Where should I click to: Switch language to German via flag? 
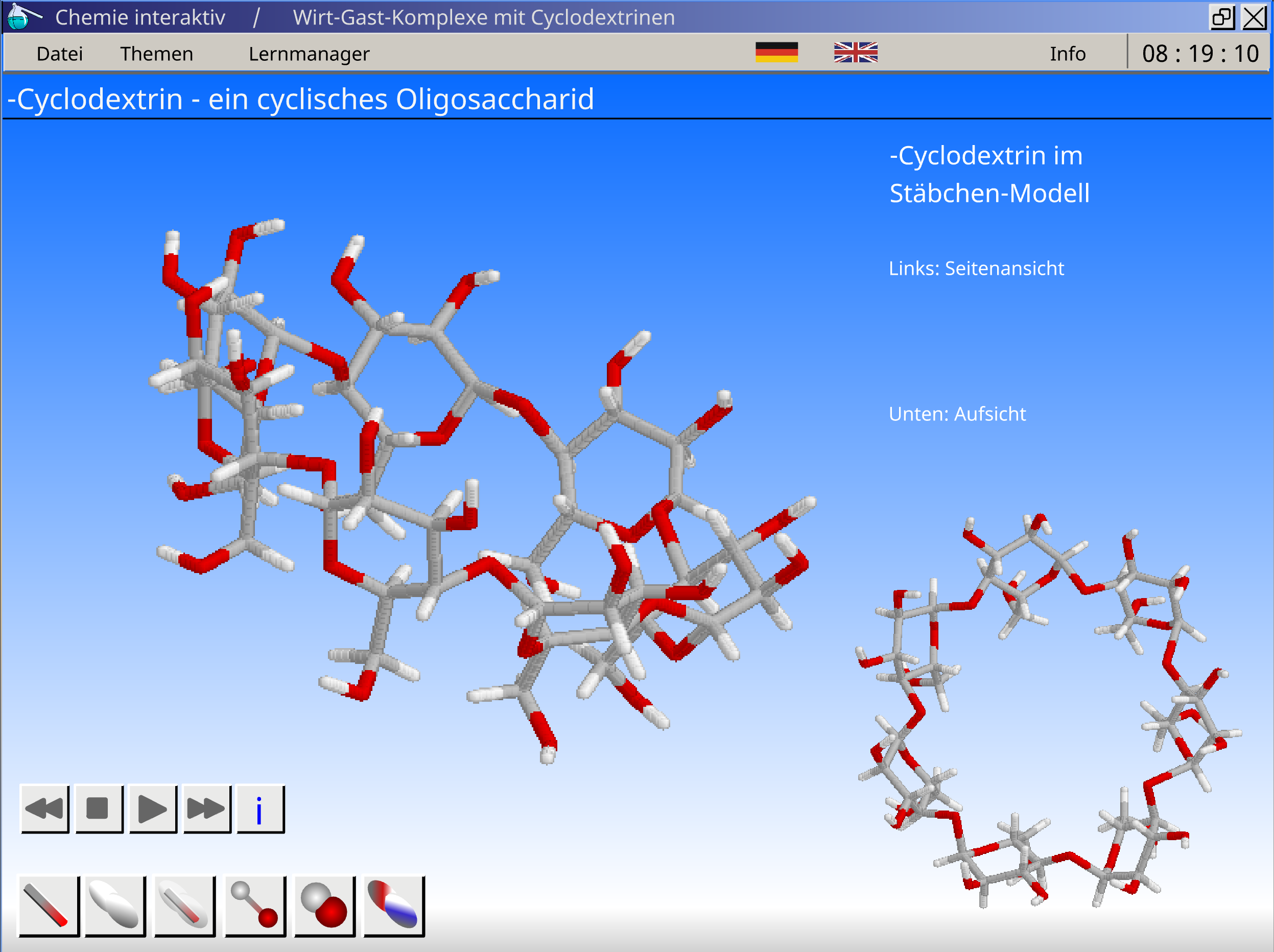[776, 52]
